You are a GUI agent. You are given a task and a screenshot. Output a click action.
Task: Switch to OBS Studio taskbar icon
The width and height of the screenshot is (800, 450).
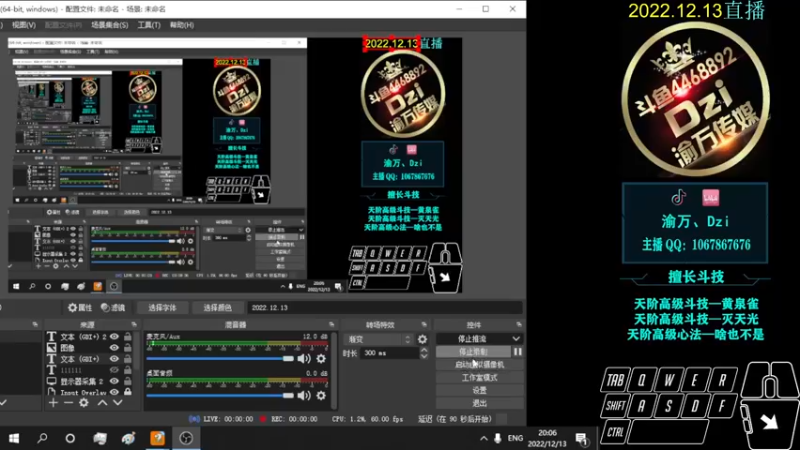[186, 438]
